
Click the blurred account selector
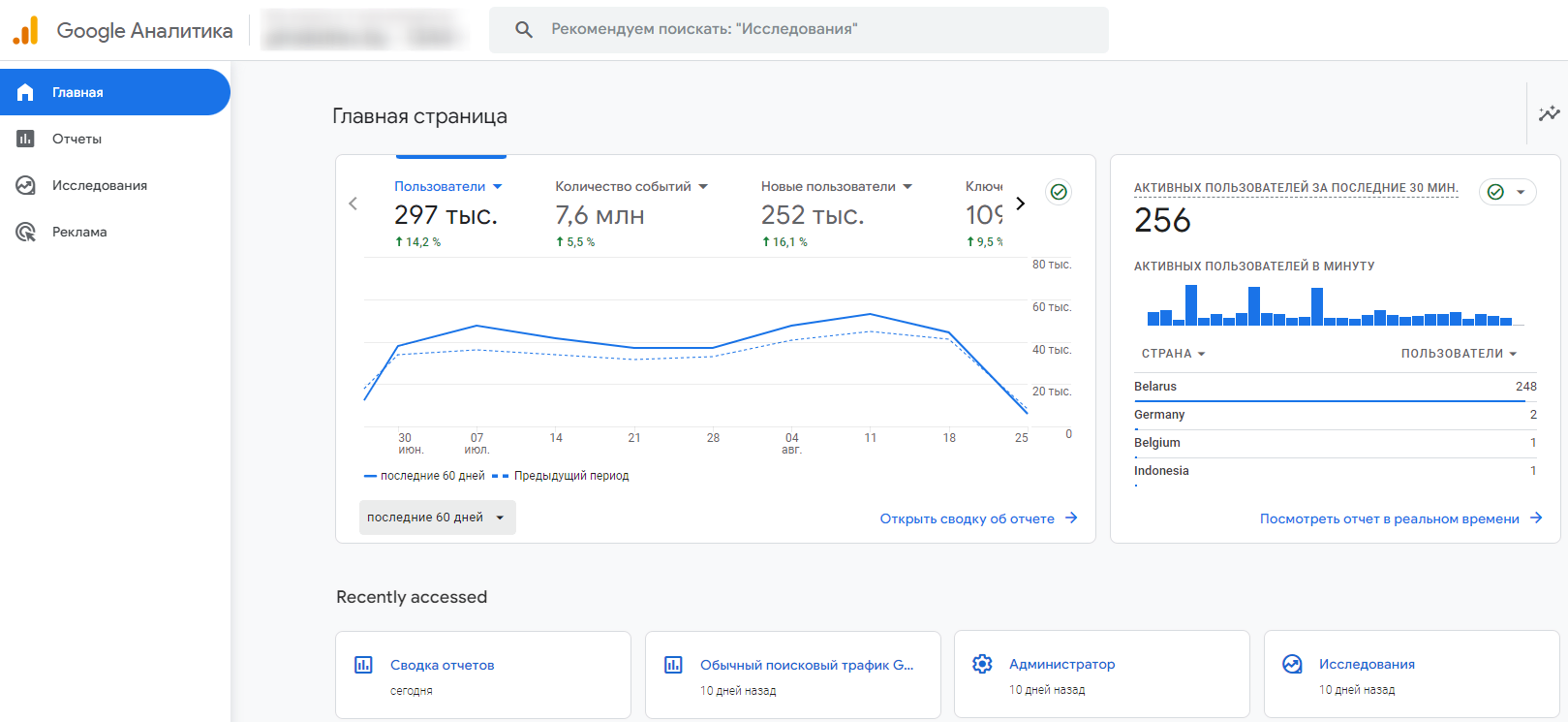[364, 30]
